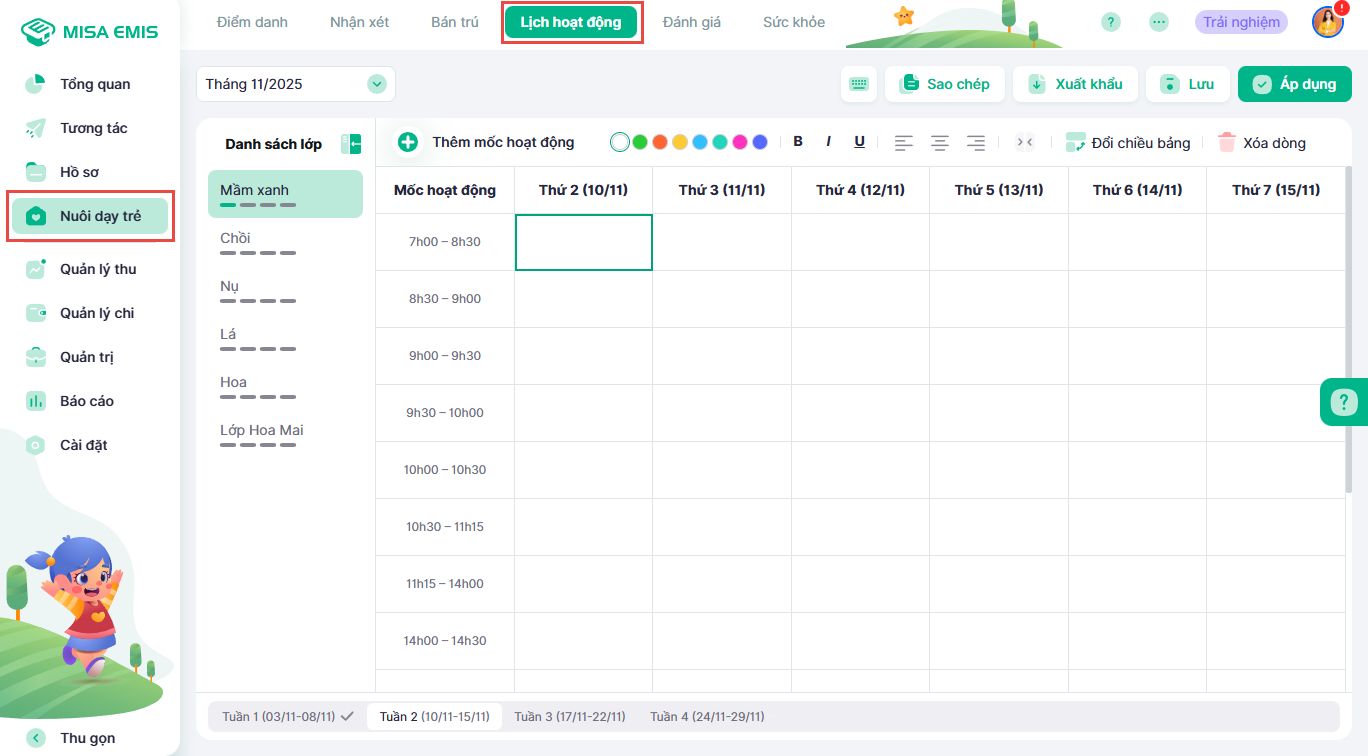This screenshot has width=1368, height=756.
Task: Click the Xuất khẩu export button
Action: 1075,84
